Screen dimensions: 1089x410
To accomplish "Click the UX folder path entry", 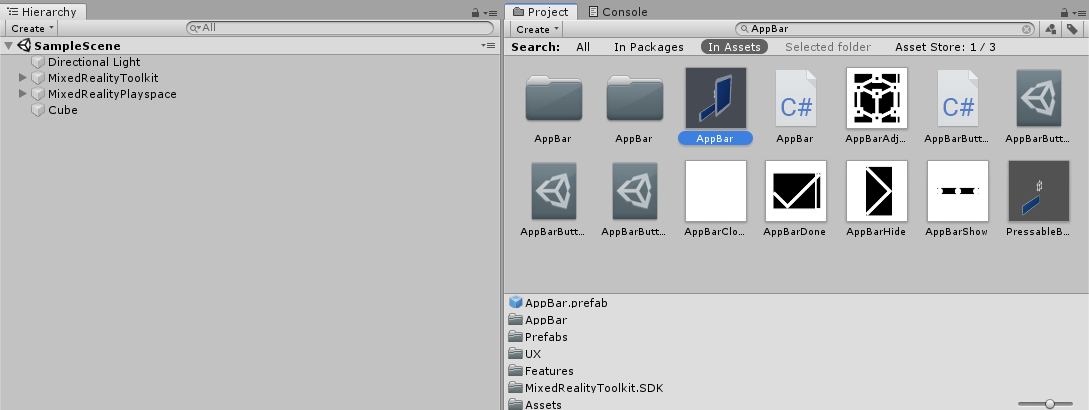I will (533, 354).
